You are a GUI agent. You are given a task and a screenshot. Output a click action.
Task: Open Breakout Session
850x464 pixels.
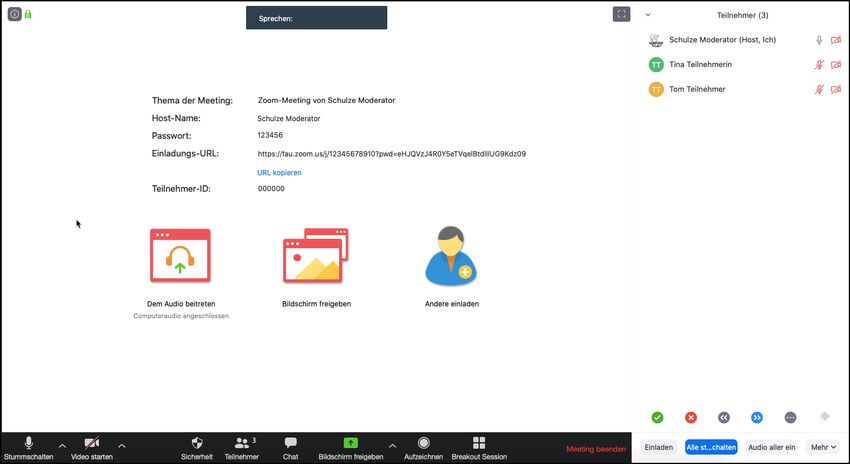tap(479, 443)
